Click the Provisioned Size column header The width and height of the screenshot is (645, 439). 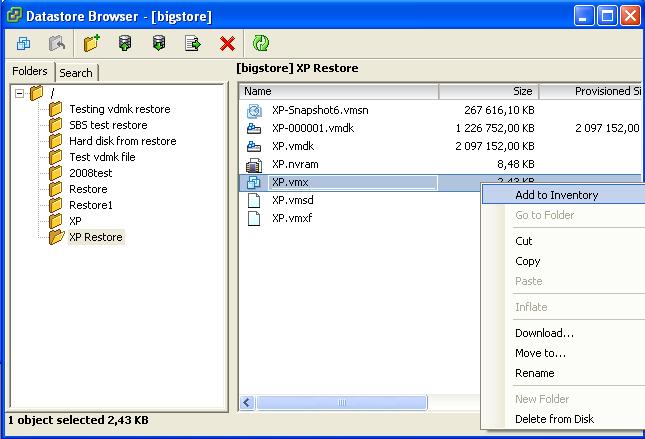pyautogui.click(x=592, y=91)
